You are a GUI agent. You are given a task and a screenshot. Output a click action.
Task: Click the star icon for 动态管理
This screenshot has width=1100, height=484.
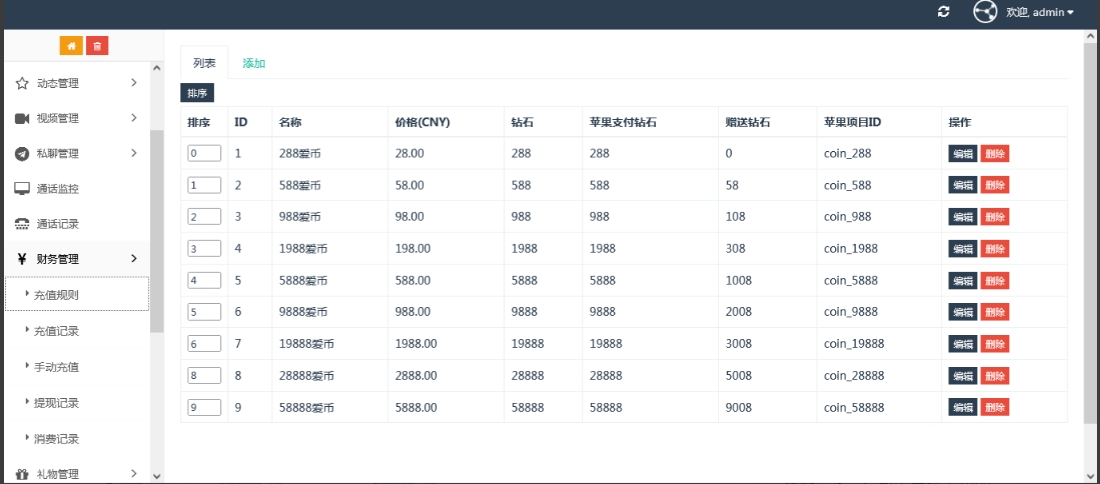coord(22,83)
